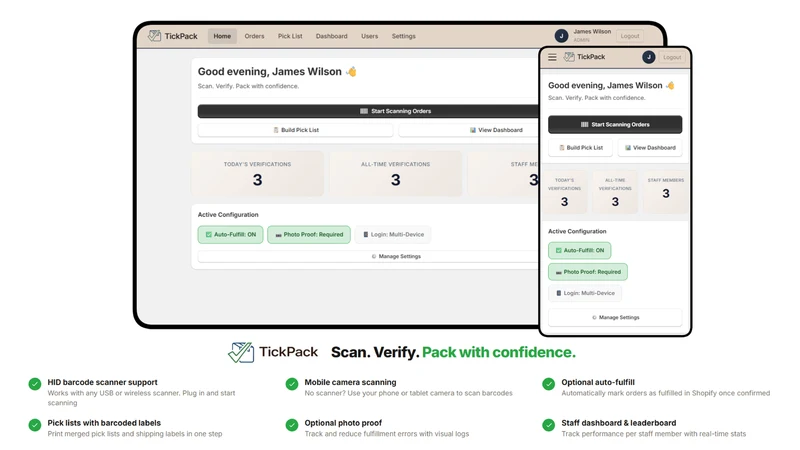The width and height of the screenshot is (800, 450).
Task: Click the 'Pack with confidence.' green tagline
Action: pyautogui.click(x=498, y=352)
